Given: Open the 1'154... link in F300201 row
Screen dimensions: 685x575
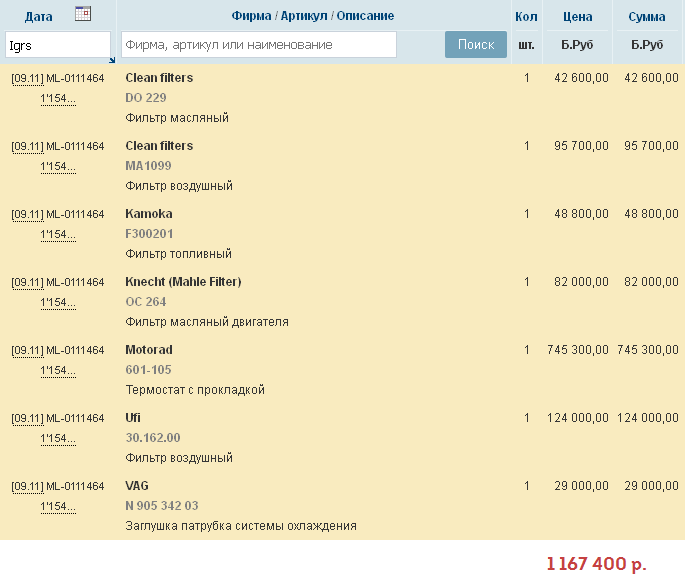Looking at the screenshot, I should [x=58, y=235].
